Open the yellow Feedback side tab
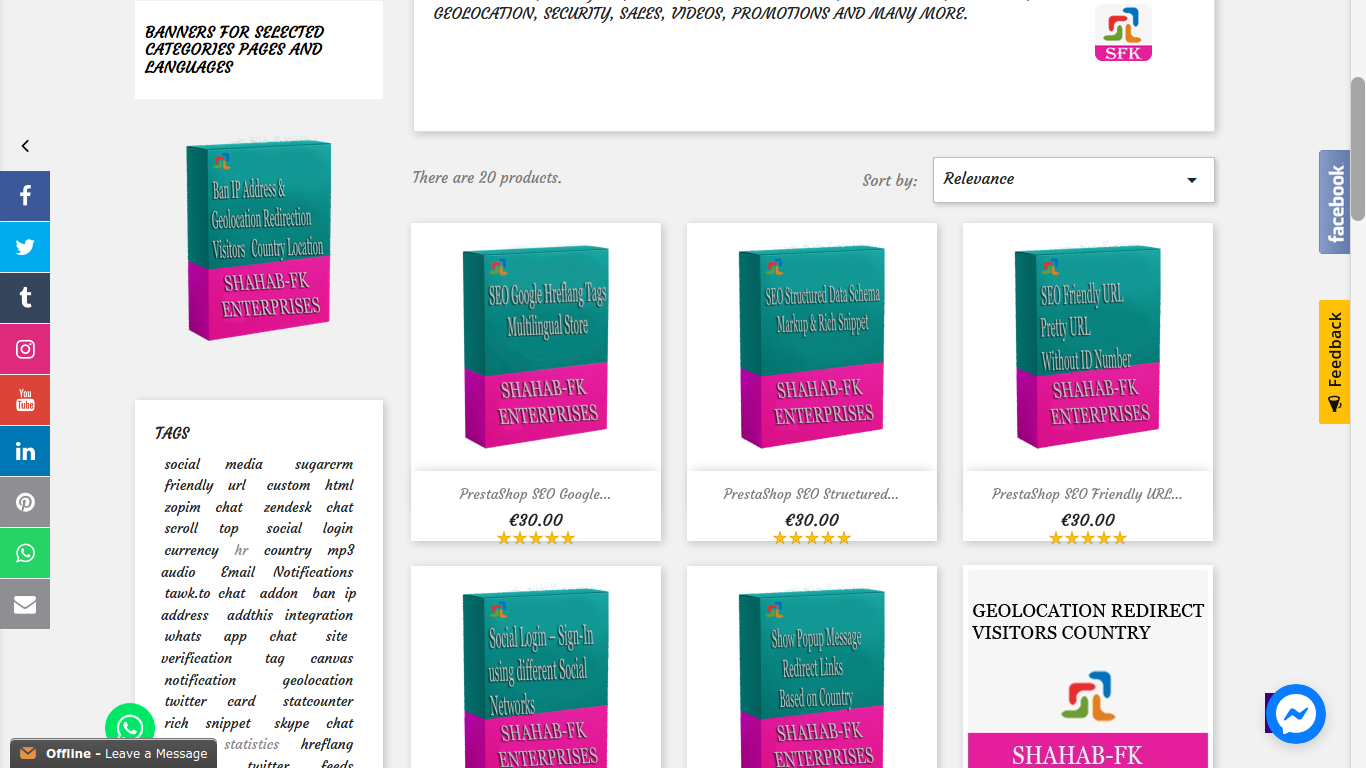The image size is (1366, 768). [x=1334, y=362]
